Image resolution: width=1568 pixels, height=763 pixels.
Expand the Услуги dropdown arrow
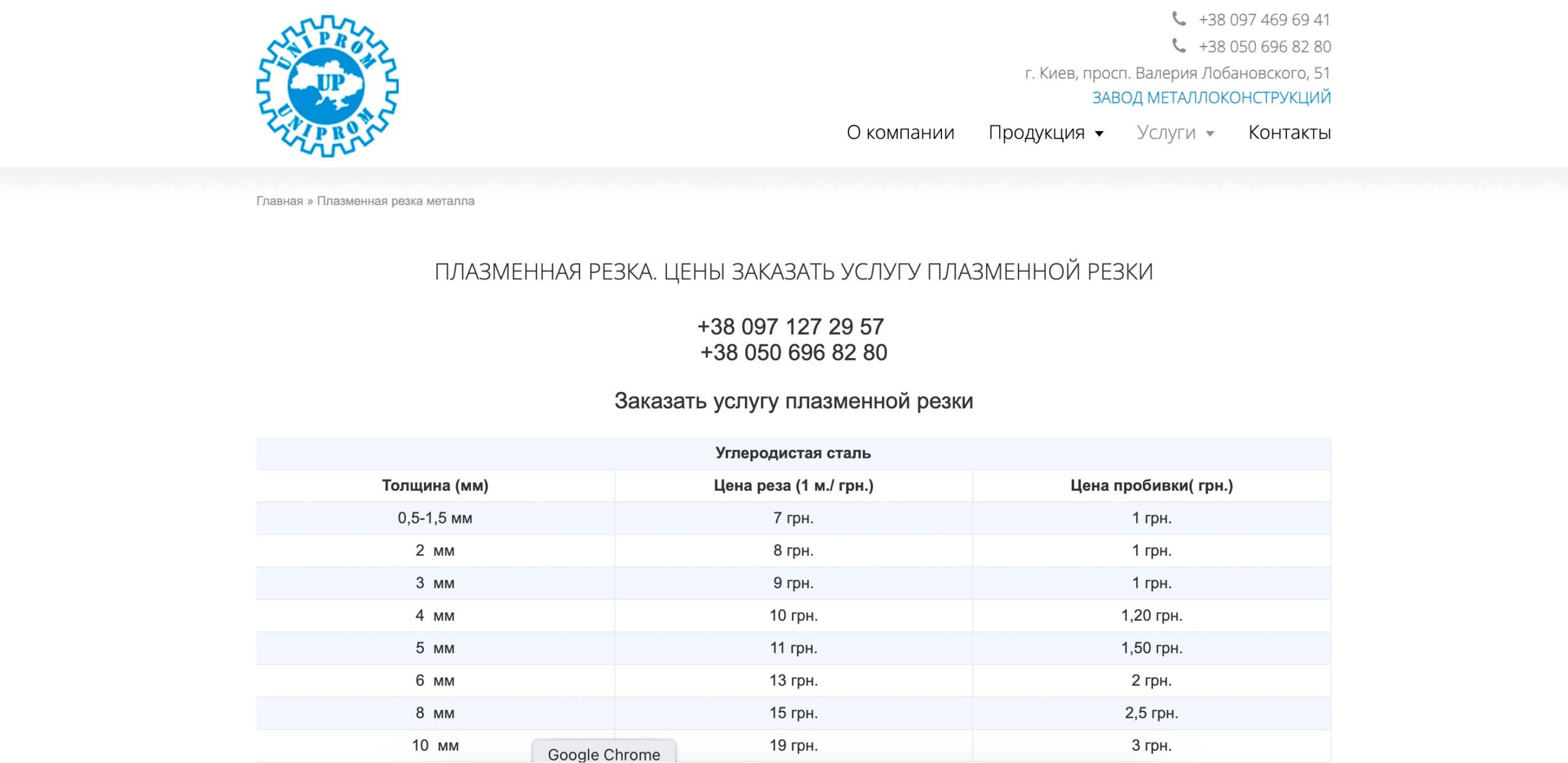[x=1210, y=134]
